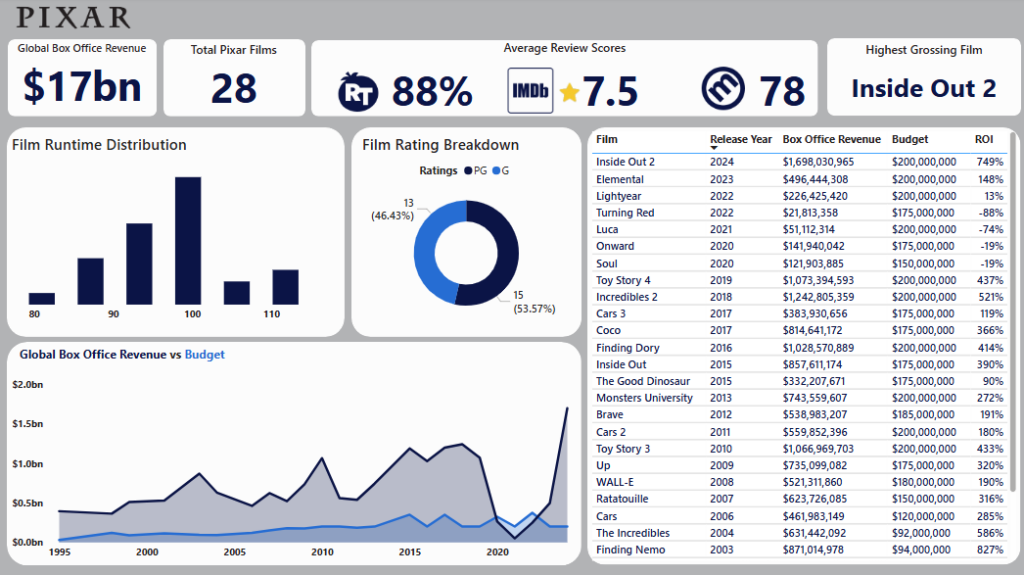Screen dimensions: 1024x575
Task: Select the shortest runtime bar at 80
Action: point(42,299)
